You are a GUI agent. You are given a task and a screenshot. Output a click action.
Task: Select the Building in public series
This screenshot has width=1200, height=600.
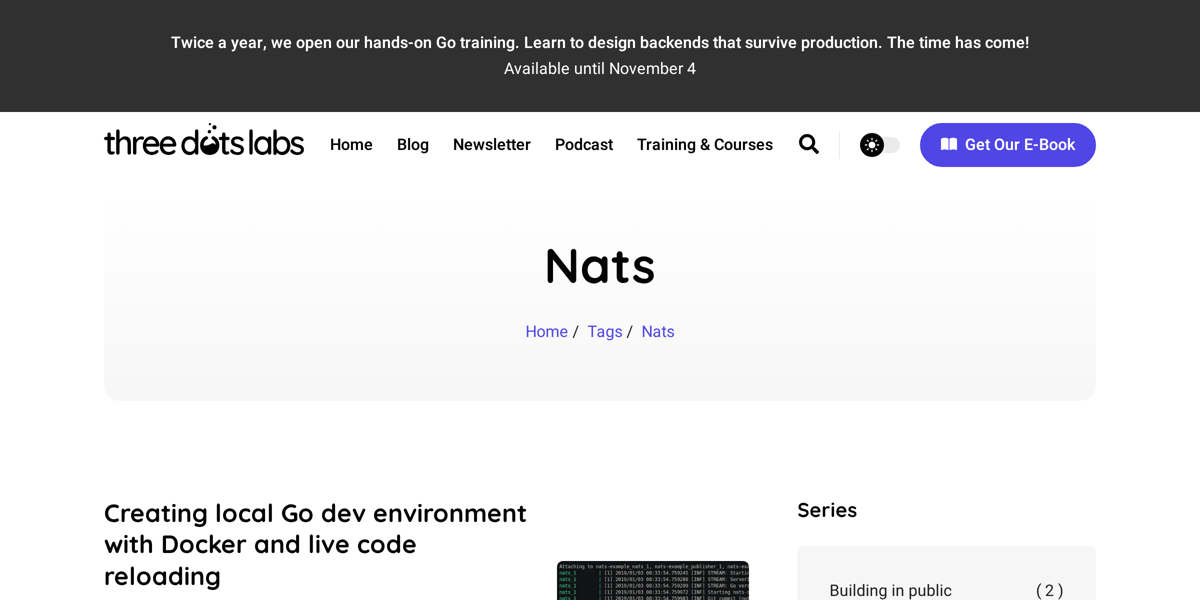click(890, 590)
